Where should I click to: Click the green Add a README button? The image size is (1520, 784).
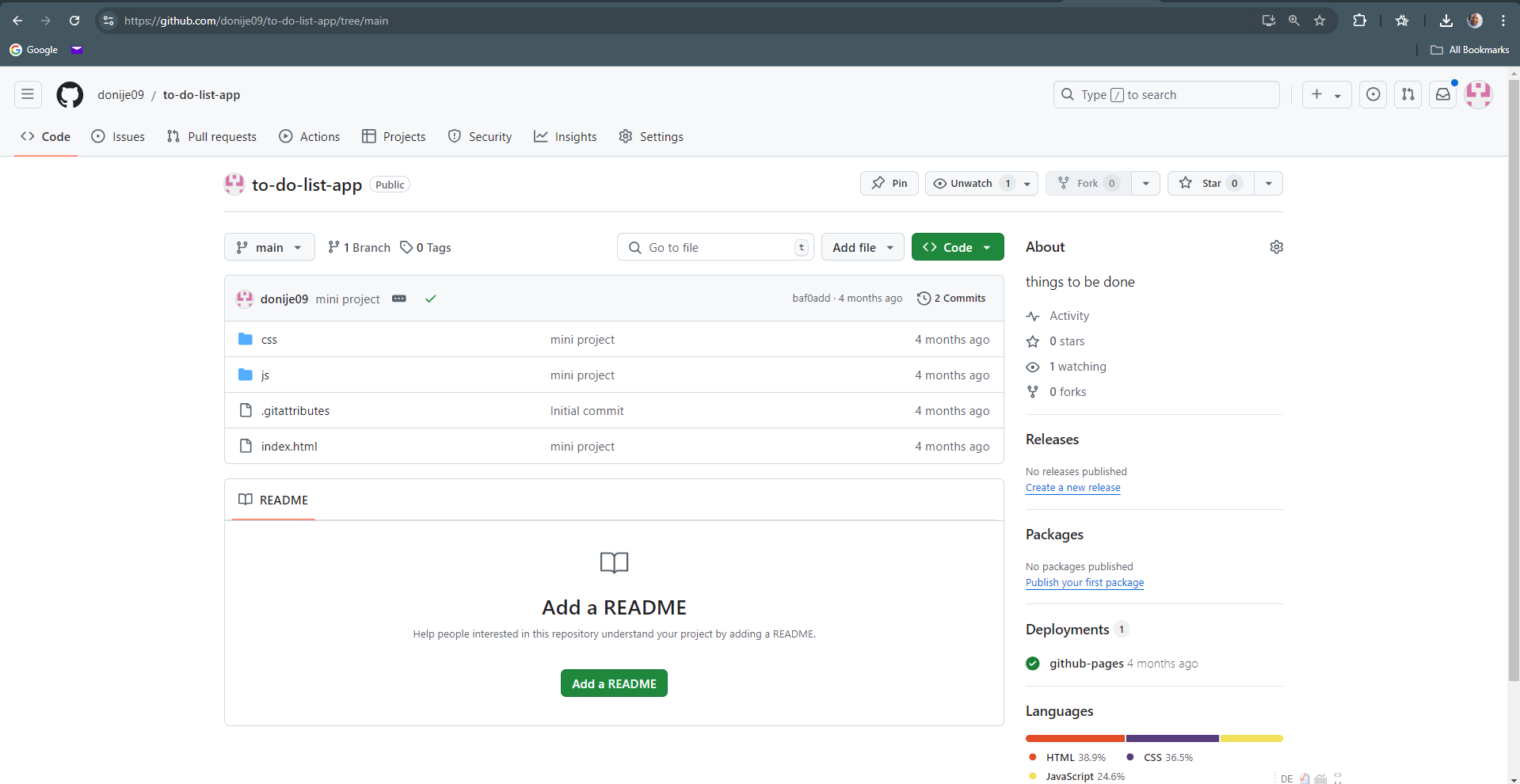pos(614,683)
